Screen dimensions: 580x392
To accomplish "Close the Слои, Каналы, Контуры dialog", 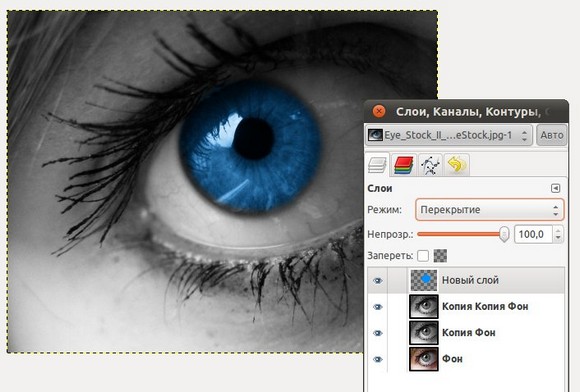I will click(379, 111).
